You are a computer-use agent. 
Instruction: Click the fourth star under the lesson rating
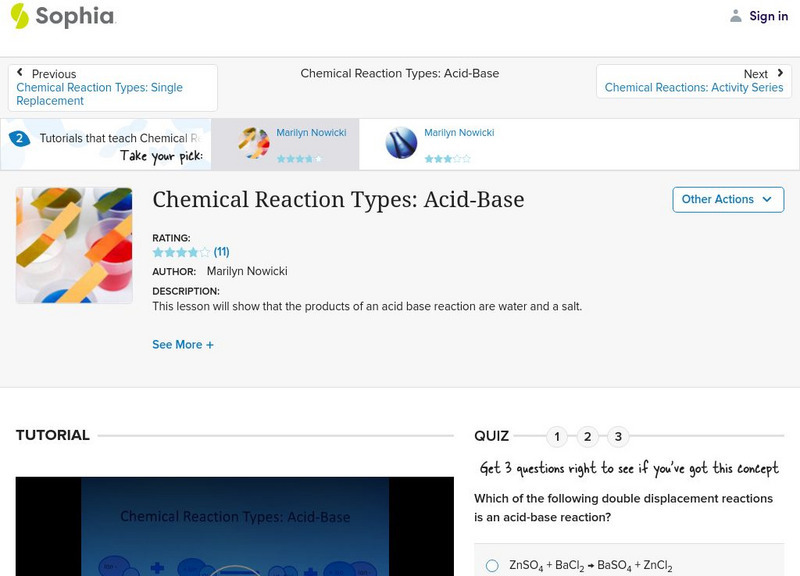pos(193,253)
